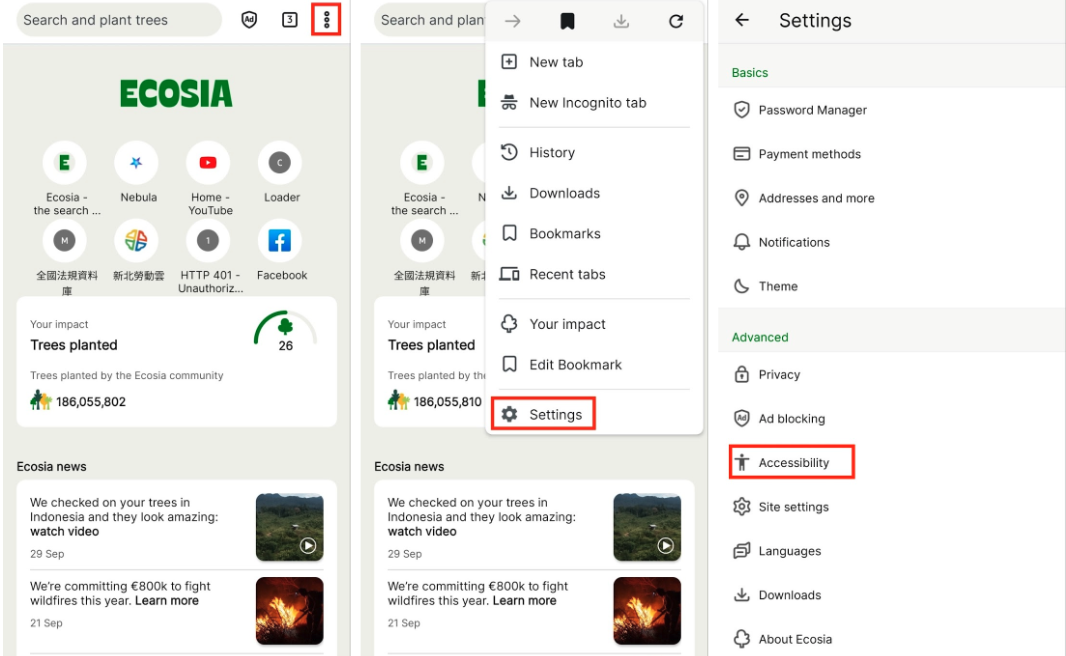The width and height of the screenshot is (1066, 656).
Task: Open Ad blocking in Settings
Action: pyautogui.click(x=892, y=419)
